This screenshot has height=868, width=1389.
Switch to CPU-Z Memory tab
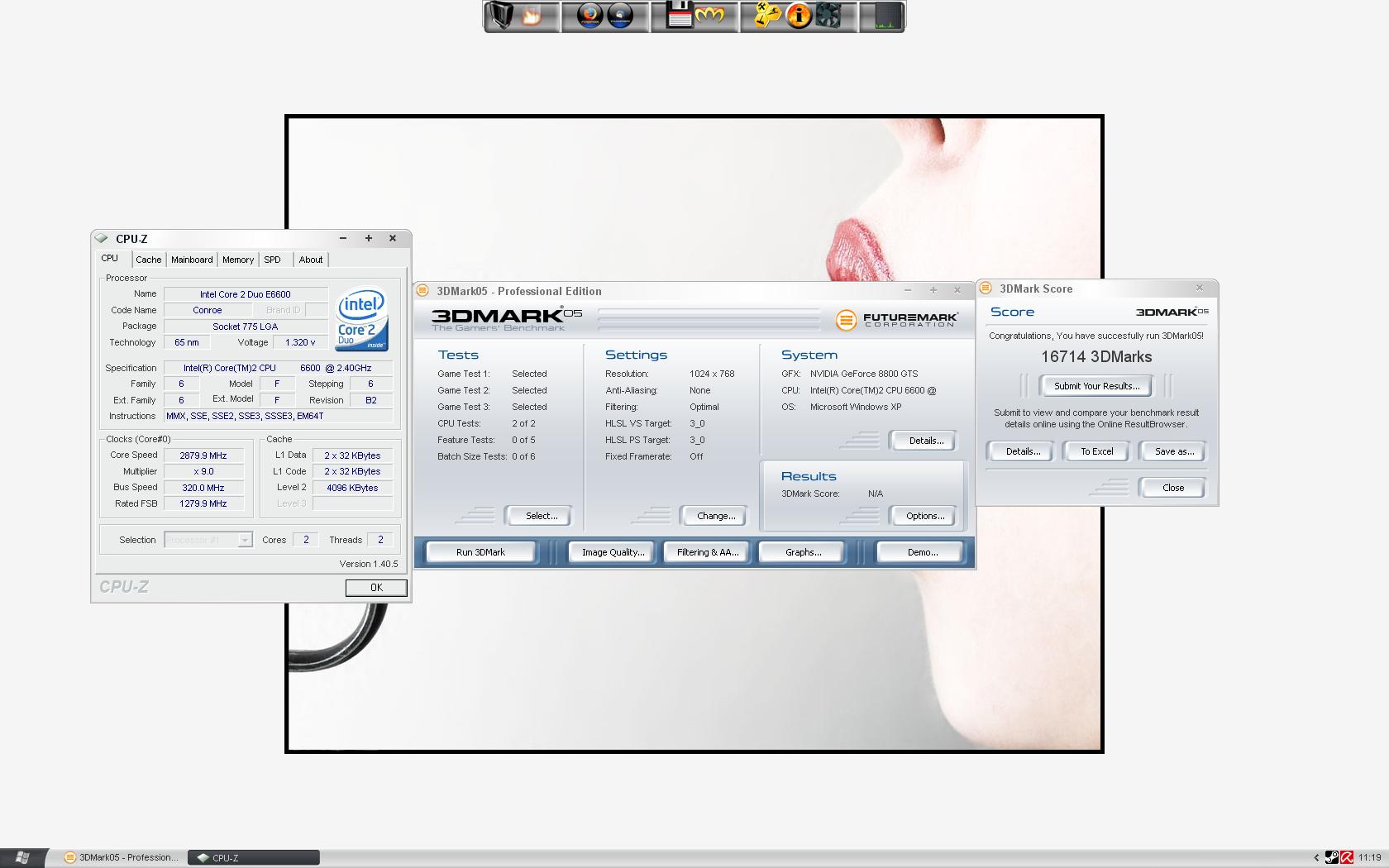click(x=238, y=260)
